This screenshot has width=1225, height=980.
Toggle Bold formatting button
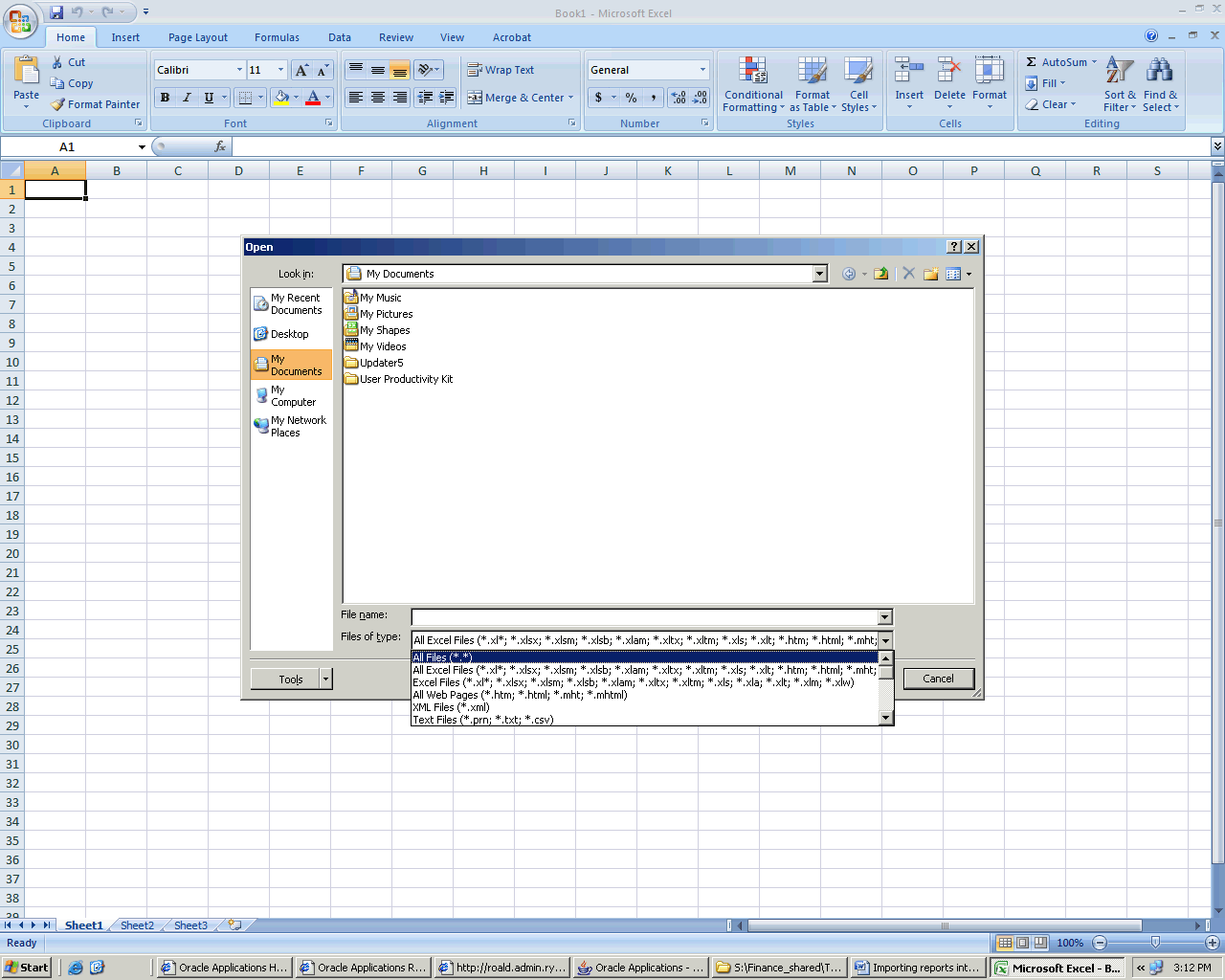click(165, 98)
